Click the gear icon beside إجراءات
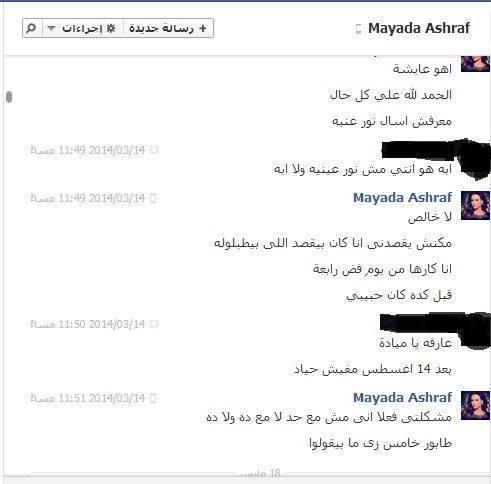This screenshot has width=491, height=484. (111, 29)
